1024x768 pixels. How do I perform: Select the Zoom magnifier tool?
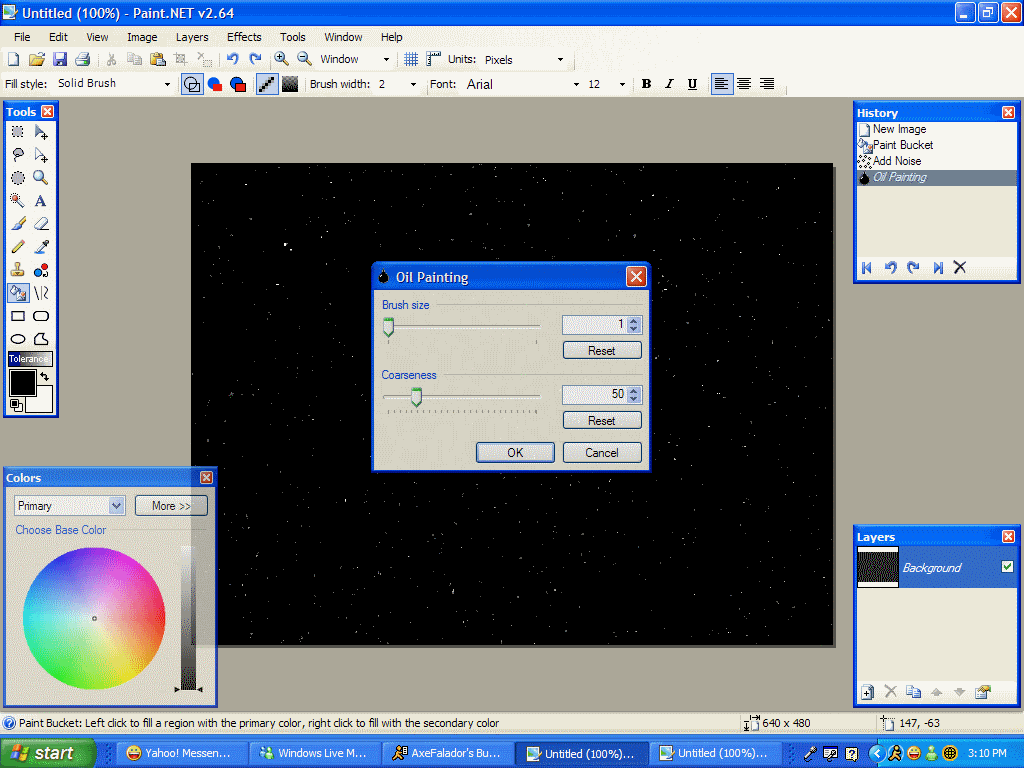click(41, 178)
